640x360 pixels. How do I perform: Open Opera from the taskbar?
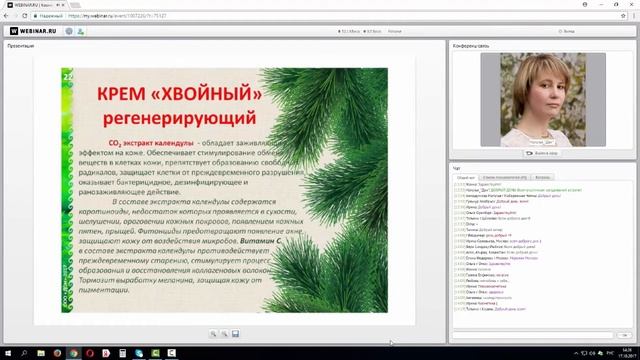90,353
